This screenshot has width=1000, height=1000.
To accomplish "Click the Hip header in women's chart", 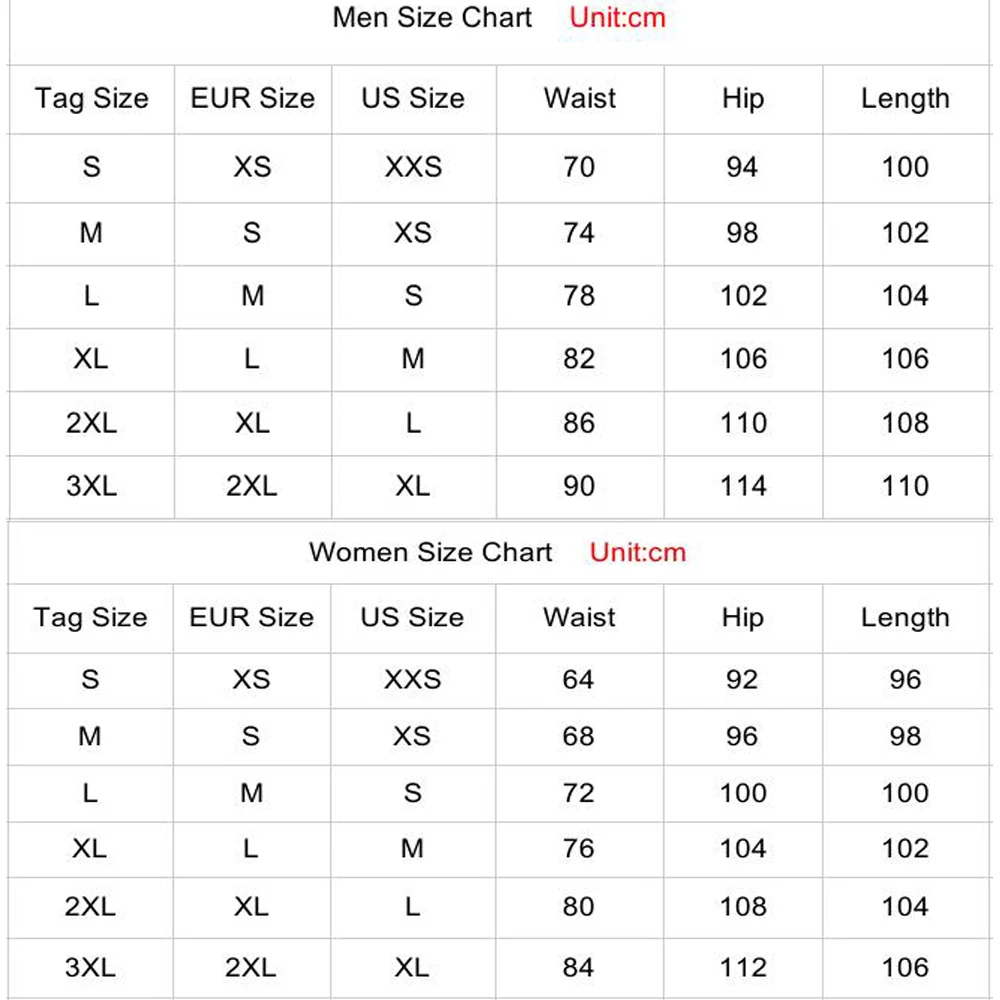I will (x=742, y=617).
